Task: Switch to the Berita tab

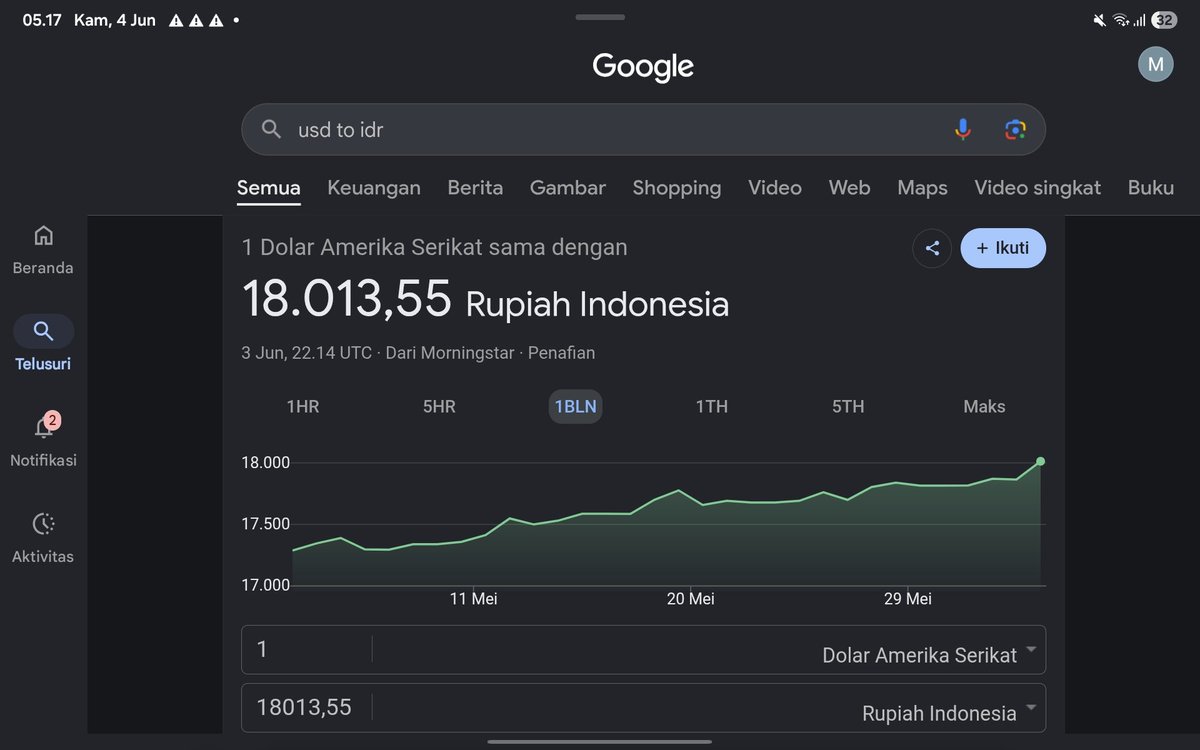Action: pos(475,188)
